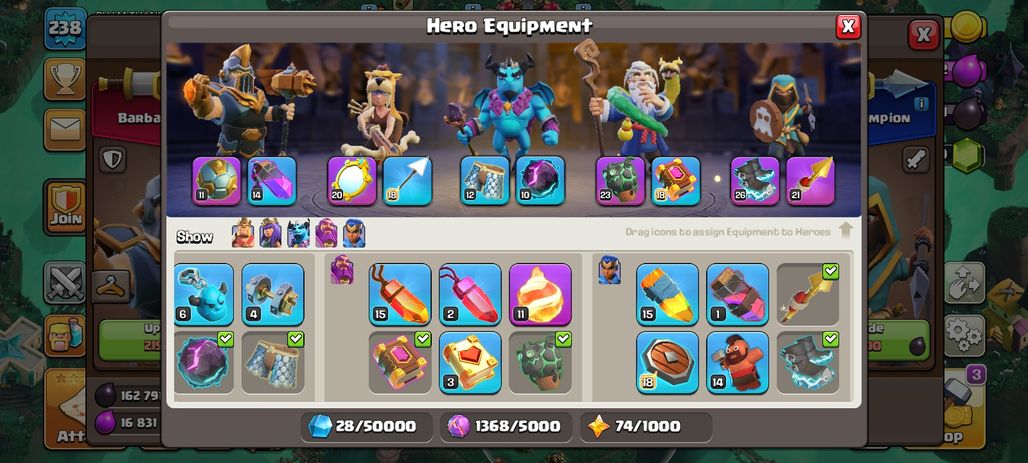Filter equipment by Barbarian King
1028x463 pixels.
click(243, 233)
